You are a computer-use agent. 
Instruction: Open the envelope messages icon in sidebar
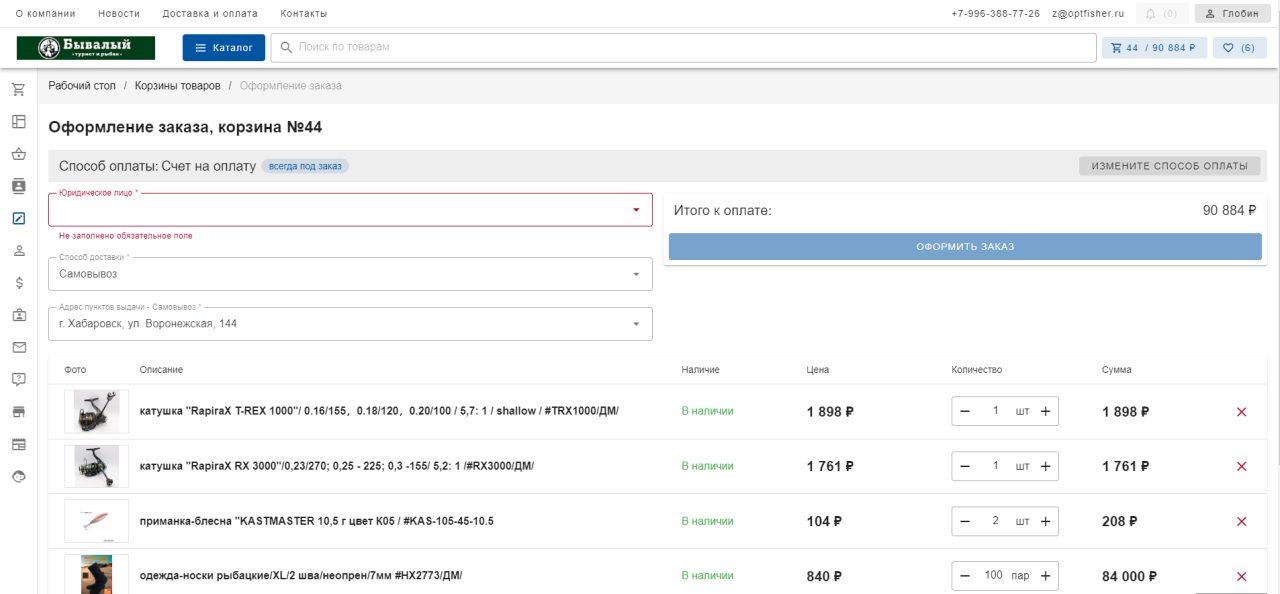(18, 347)
